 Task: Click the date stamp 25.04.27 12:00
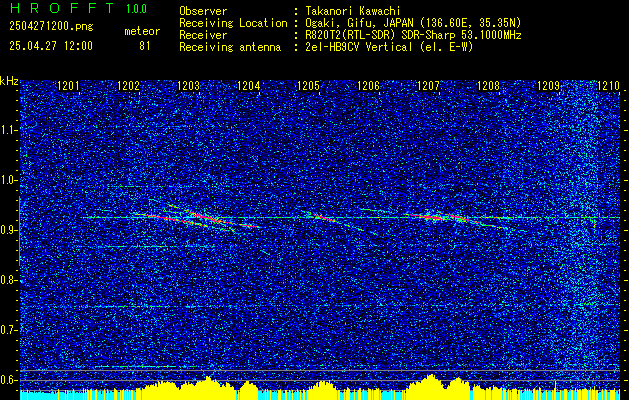point(51,46)
